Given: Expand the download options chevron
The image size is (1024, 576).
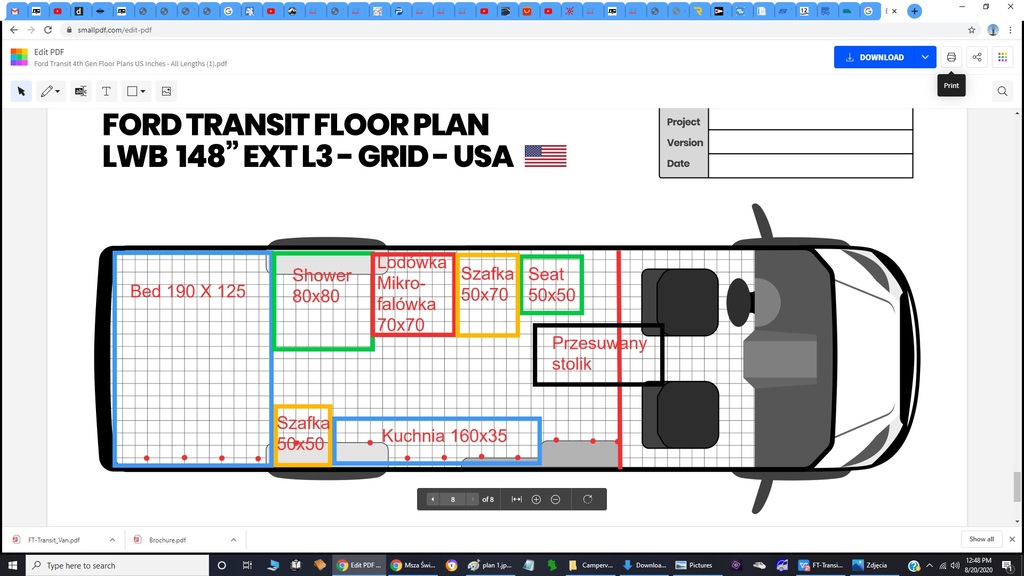Looking at the screenshot, I should tap(925, 57).
